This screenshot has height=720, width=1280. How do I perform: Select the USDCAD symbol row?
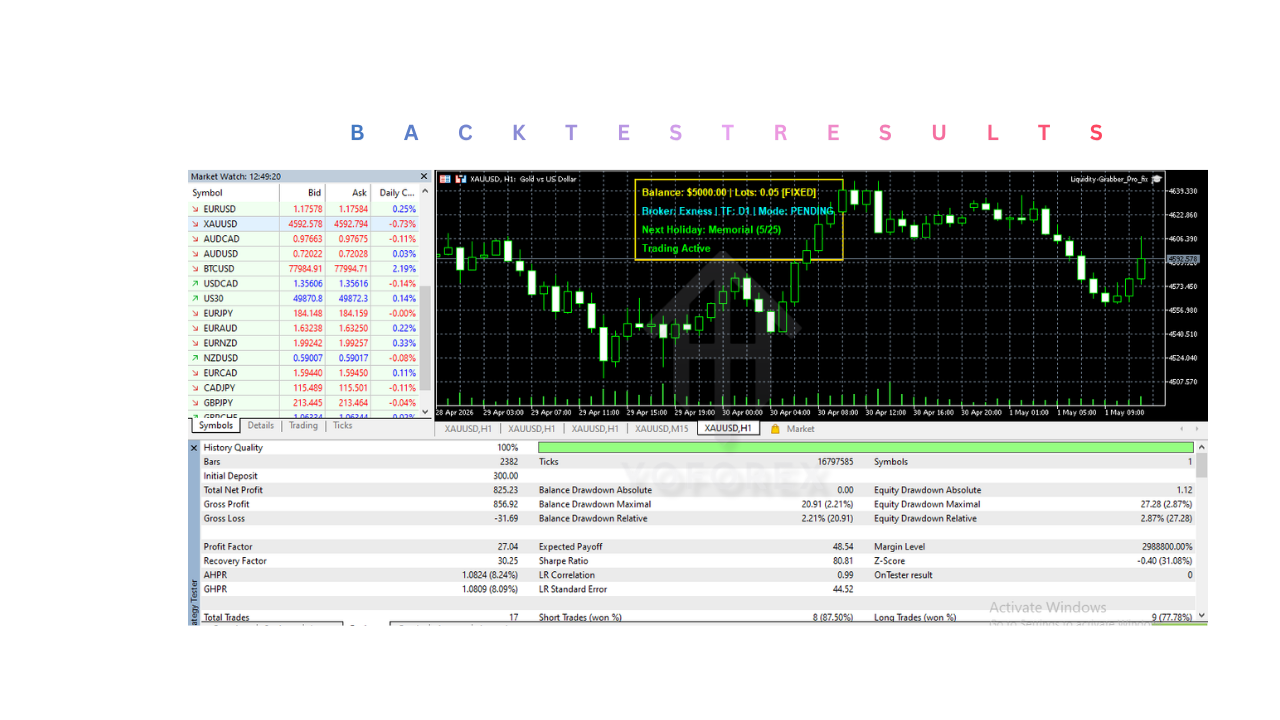(x=304, y=284)
